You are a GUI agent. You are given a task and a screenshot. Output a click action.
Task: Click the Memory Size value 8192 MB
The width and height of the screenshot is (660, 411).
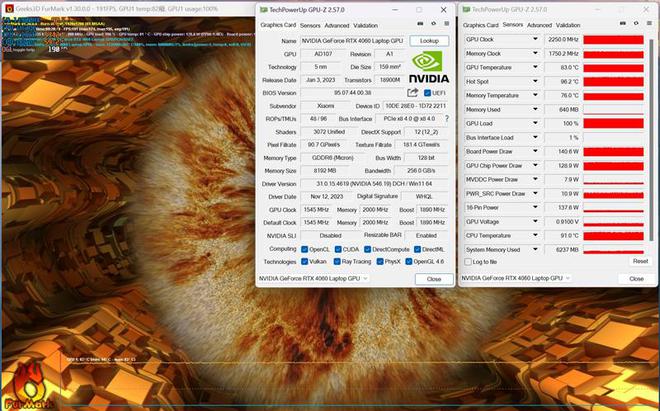325,171
